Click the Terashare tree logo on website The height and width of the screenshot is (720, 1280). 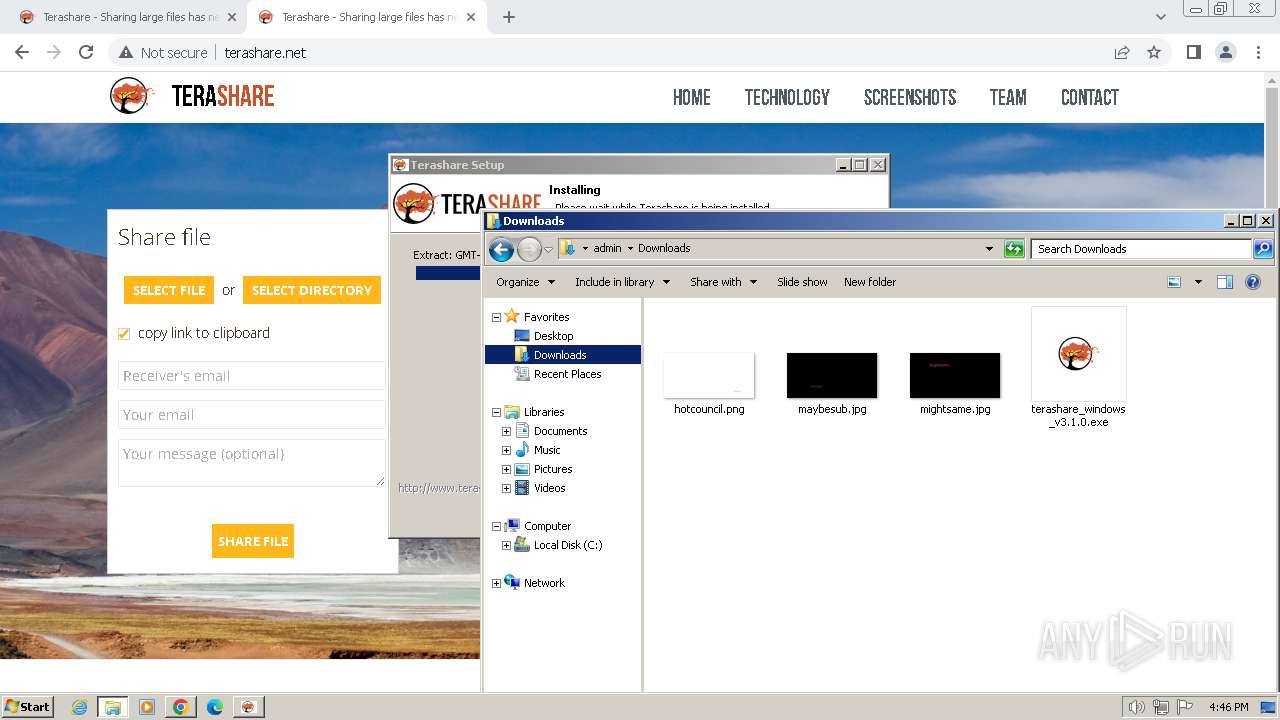(x=131, y=96)
